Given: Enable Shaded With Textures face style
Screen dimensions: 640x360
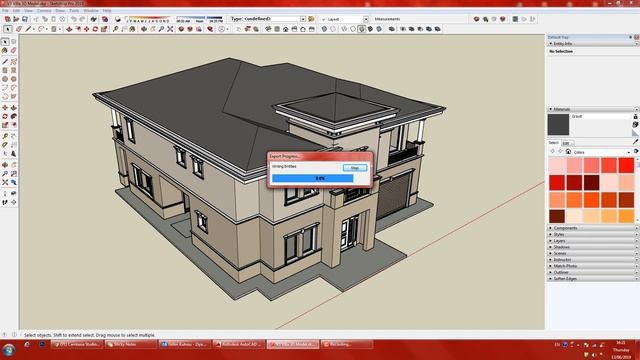Looking at the screenshot, I should click(x=370, y=29).
